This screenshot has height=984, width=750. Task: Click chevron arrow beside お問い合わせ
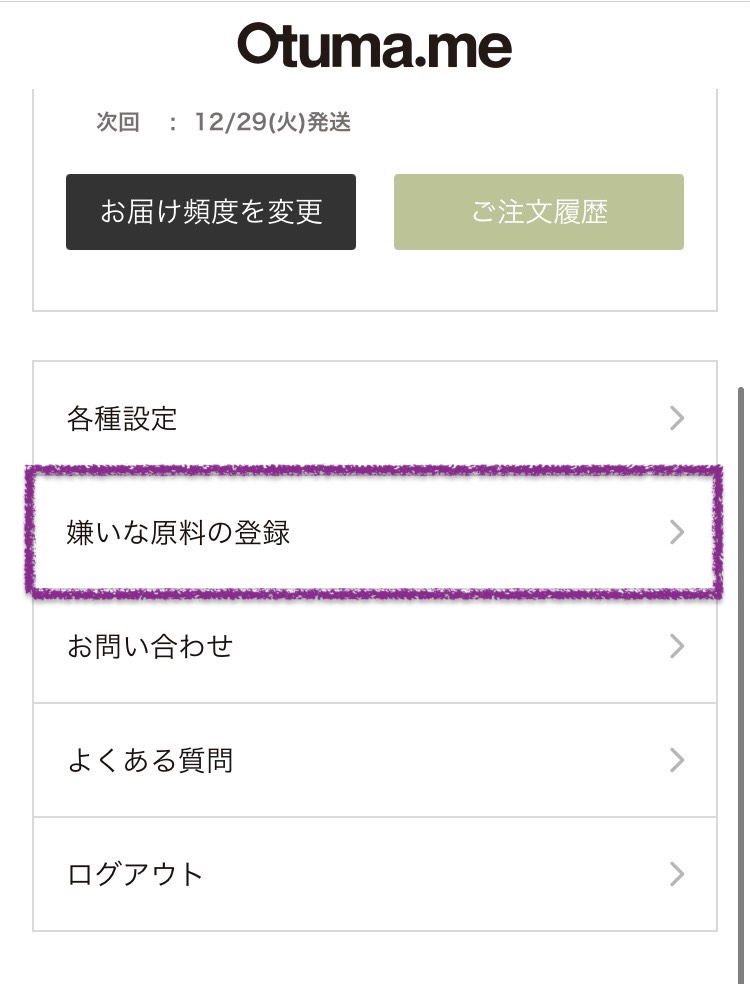(677, 646)
